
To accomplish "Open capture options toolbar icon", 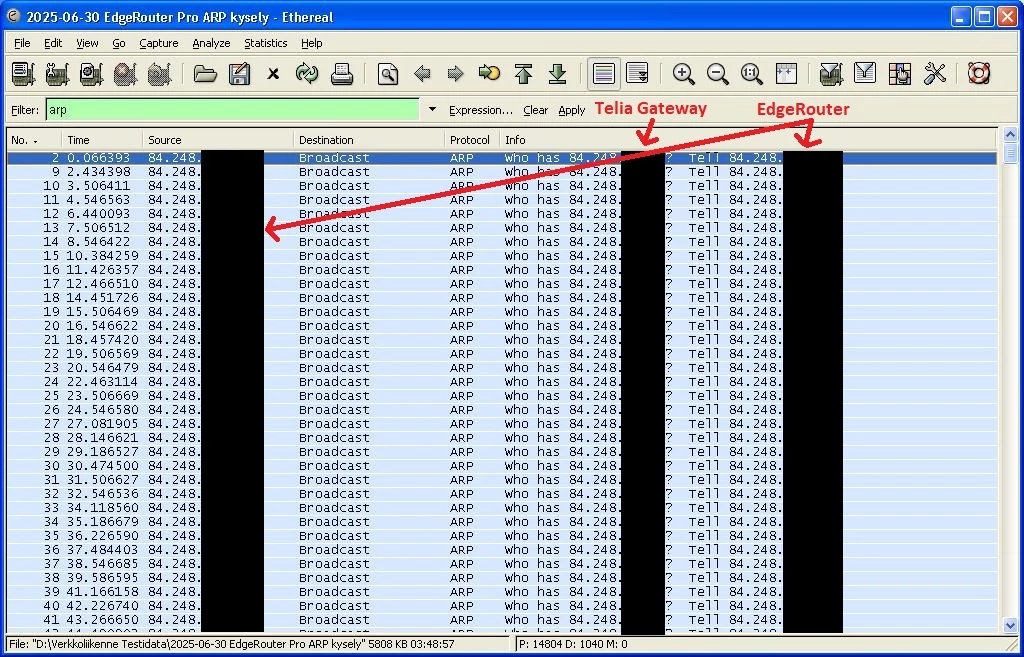I will (57, 74).
